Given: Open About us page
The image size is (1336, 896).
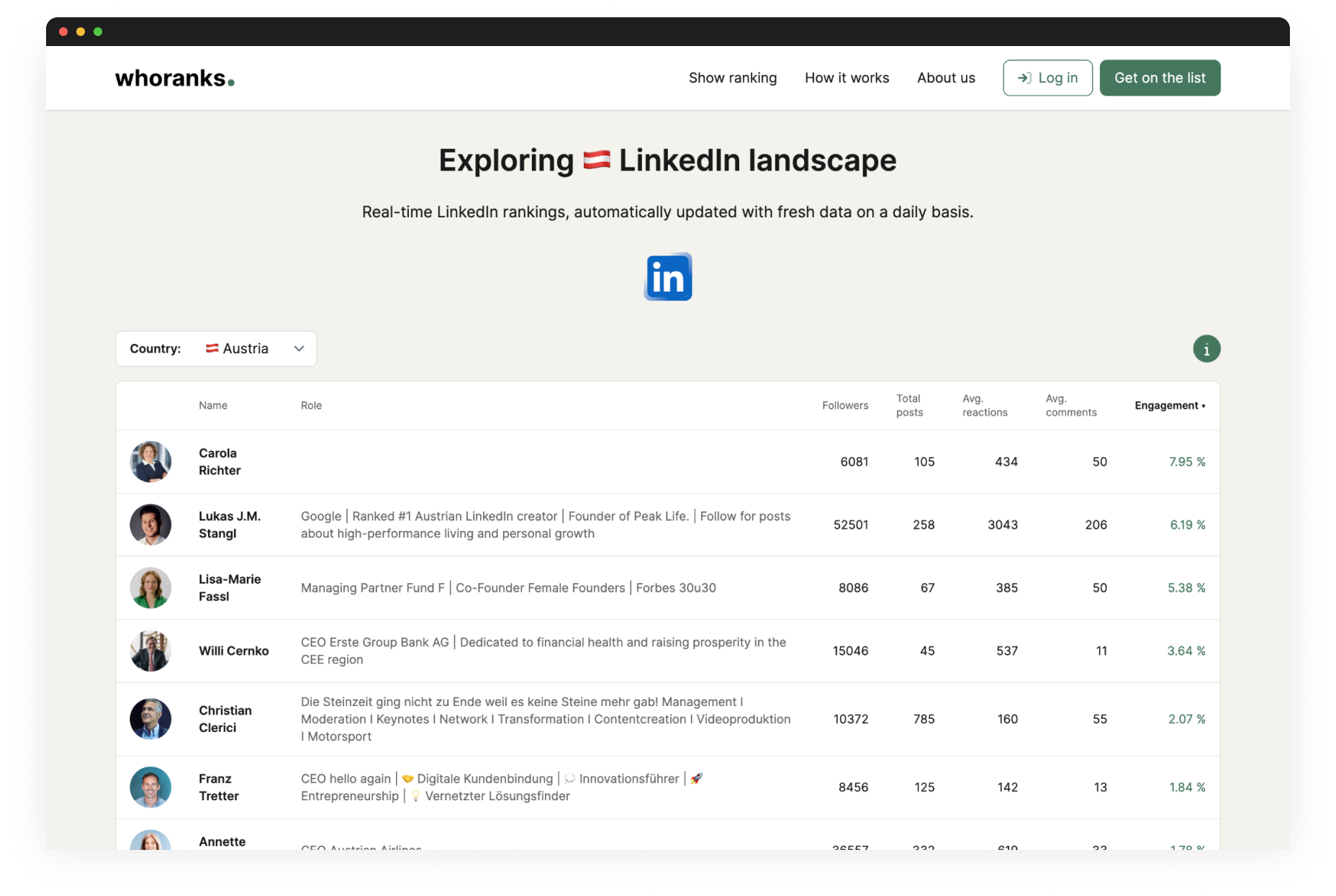Looking at the screenshot, I should tap(946, 78).
